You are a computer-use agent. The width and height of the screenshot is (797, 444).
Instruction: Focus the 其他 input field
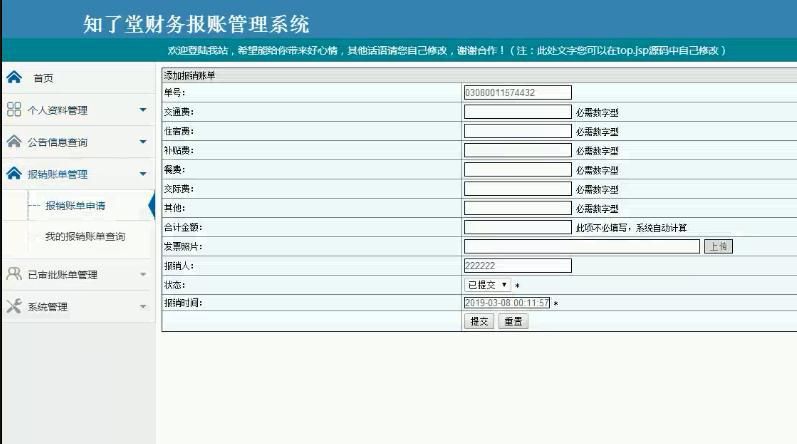point(517,208)
